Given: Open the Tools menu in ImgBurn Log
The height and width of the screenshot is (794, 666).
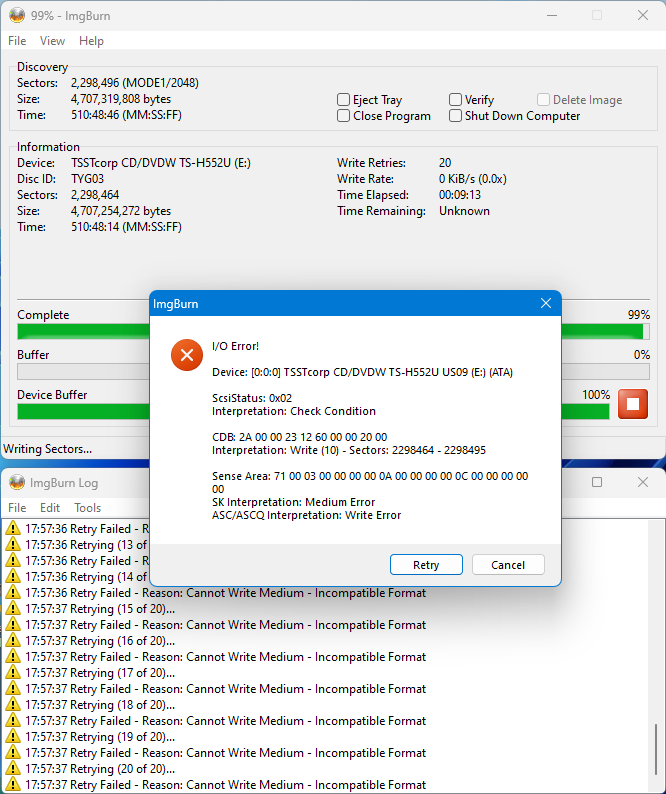Looking at the screenshot, I should 88,508.
